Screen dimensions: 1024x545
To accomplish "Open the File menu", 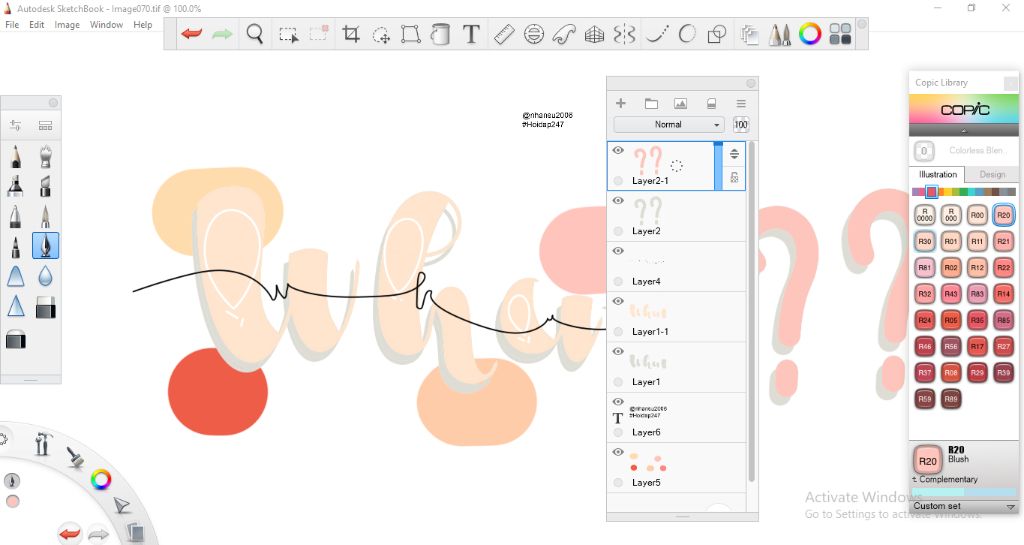I will click(12, 25).
